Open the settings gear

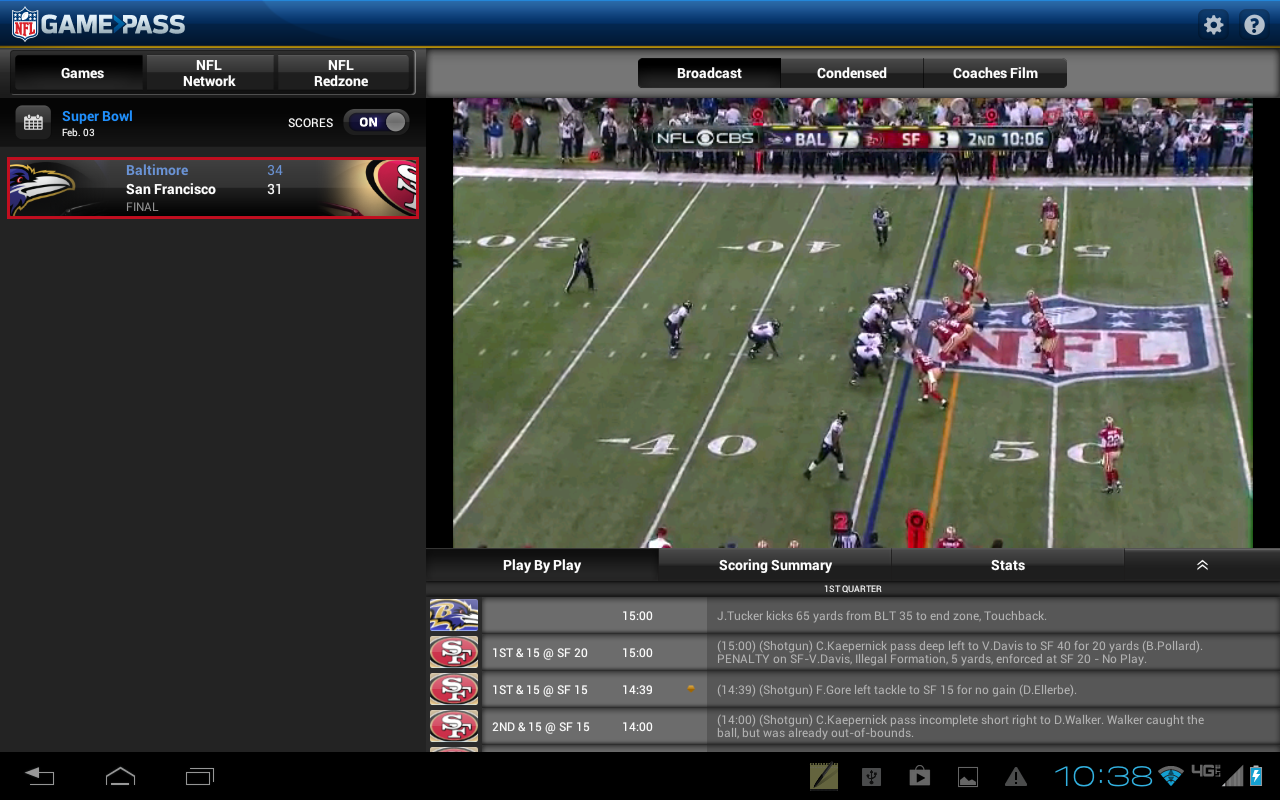(x=1213, y=25)
